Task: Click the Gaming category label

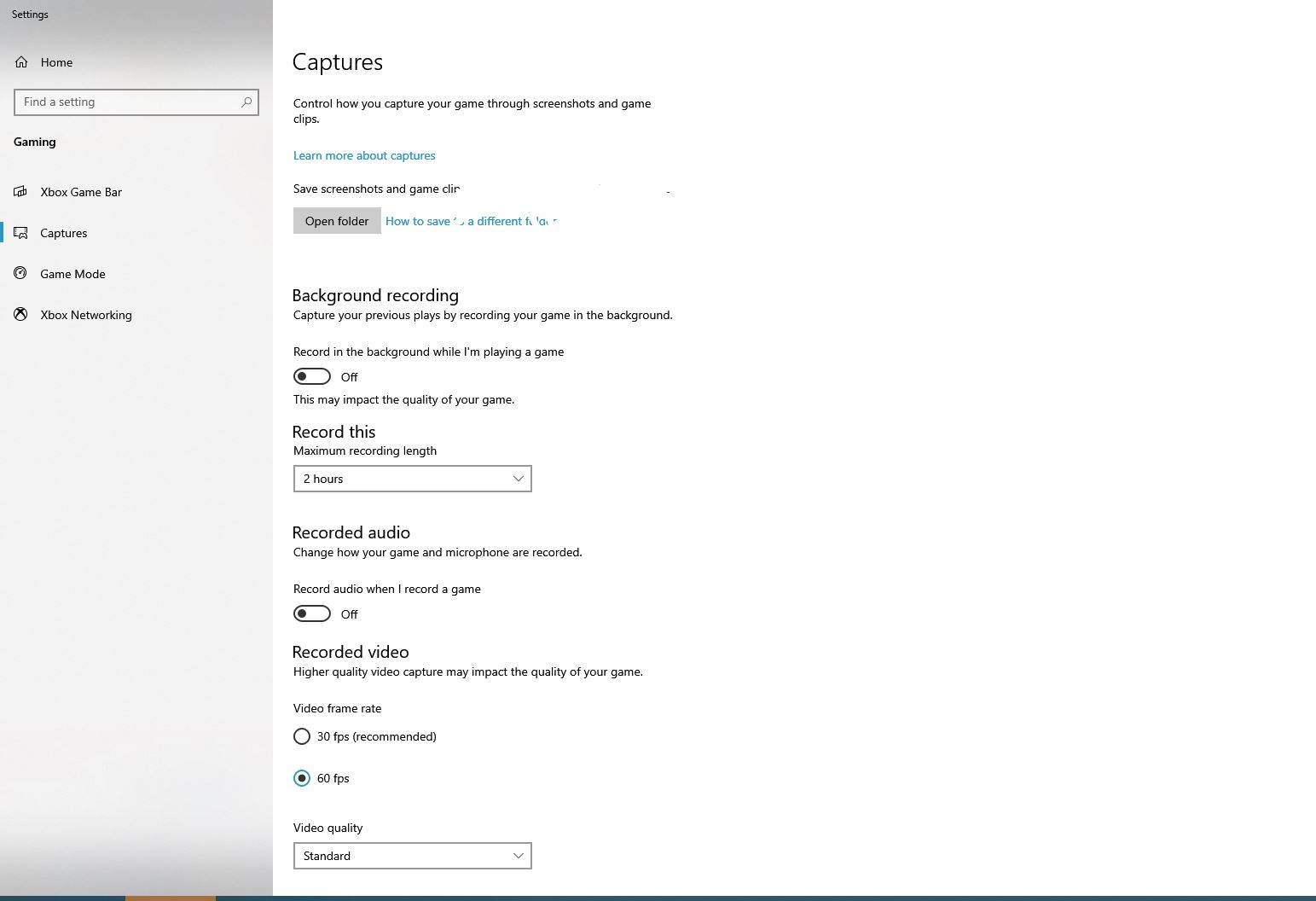Action: click(35, 142)
